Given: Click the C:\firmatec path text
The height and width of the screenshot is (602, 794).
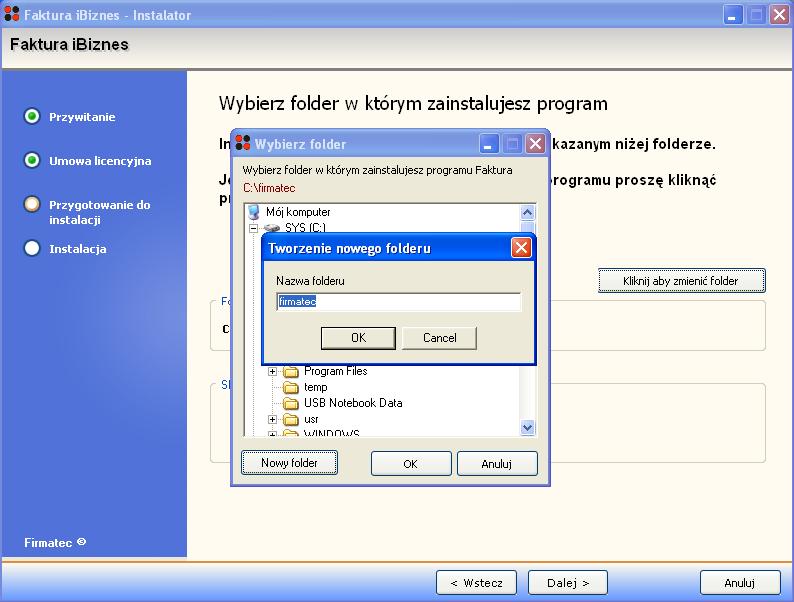Looking at the screenshot, I should point(269,188).
